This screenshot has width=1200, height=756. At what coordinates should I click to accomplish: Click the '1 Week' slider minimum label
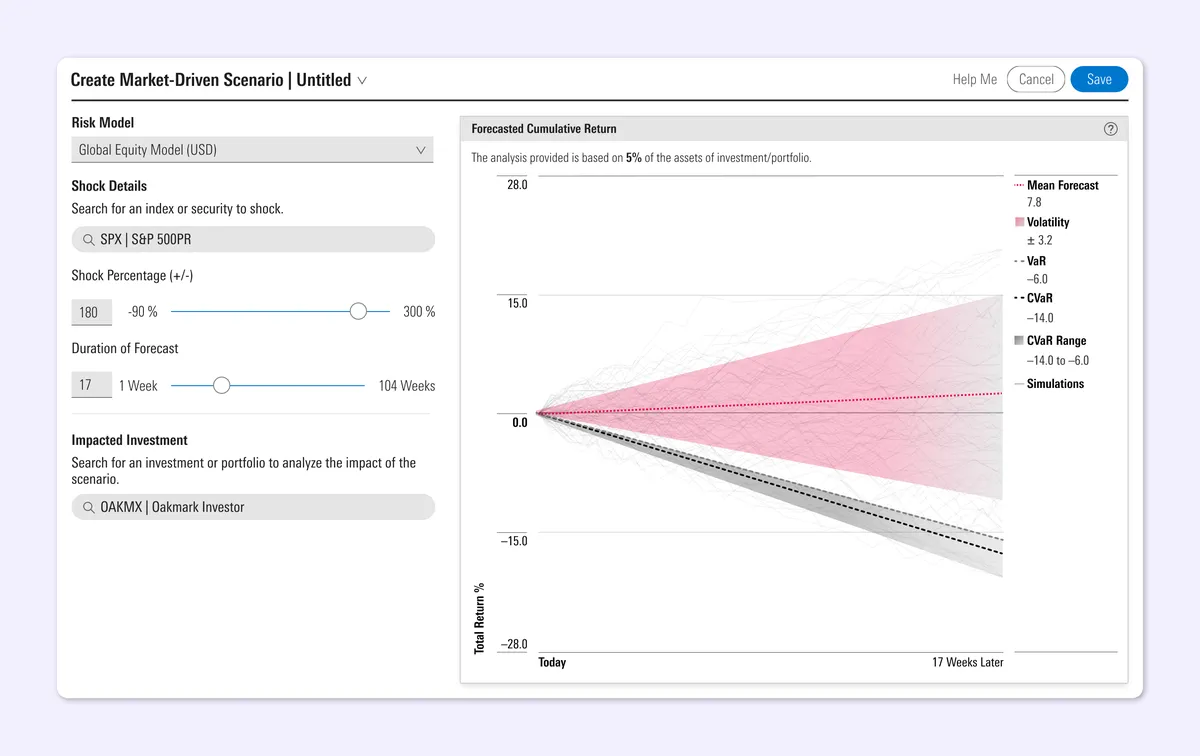(138, 386)
